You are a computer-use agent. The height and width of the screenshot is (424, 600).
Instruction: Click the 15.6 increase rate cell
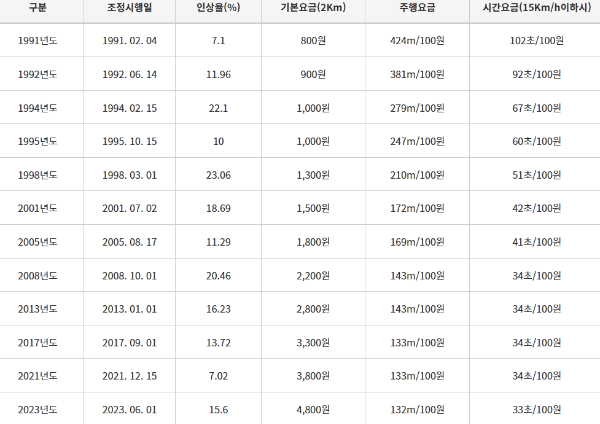click(x=218, y=410)
